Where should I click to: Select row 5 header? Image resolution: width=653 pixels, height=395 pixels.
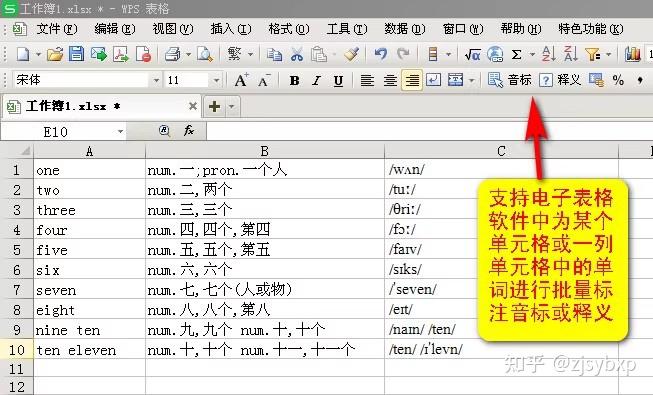[17, 250]
